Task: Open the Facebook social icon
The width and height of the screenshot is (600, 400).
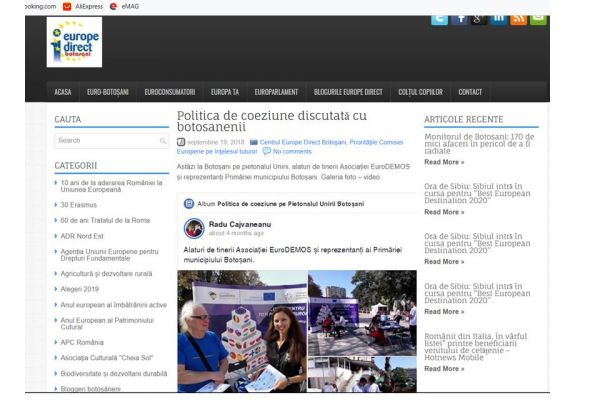Action: point(459,20)
